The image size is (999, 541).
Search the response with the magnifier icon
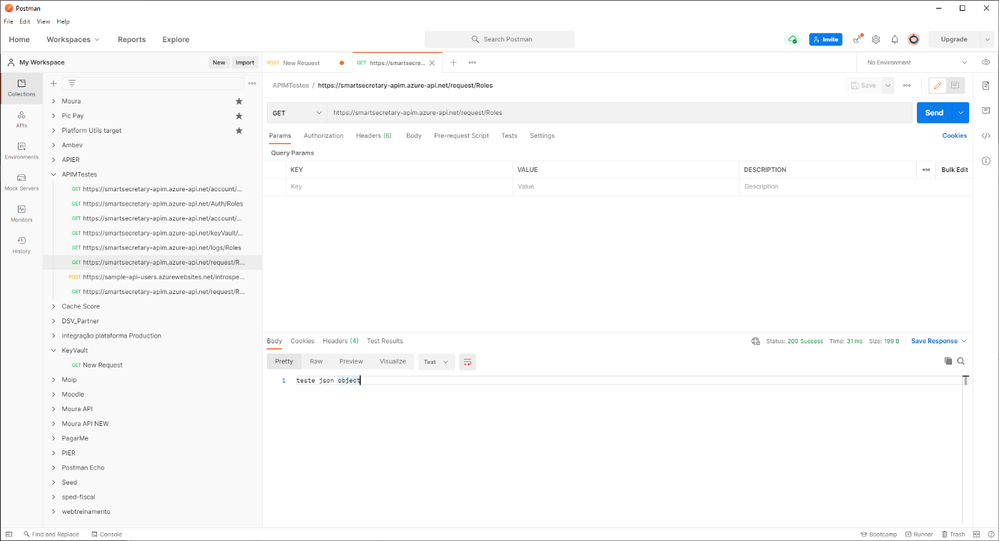point(961,361)
